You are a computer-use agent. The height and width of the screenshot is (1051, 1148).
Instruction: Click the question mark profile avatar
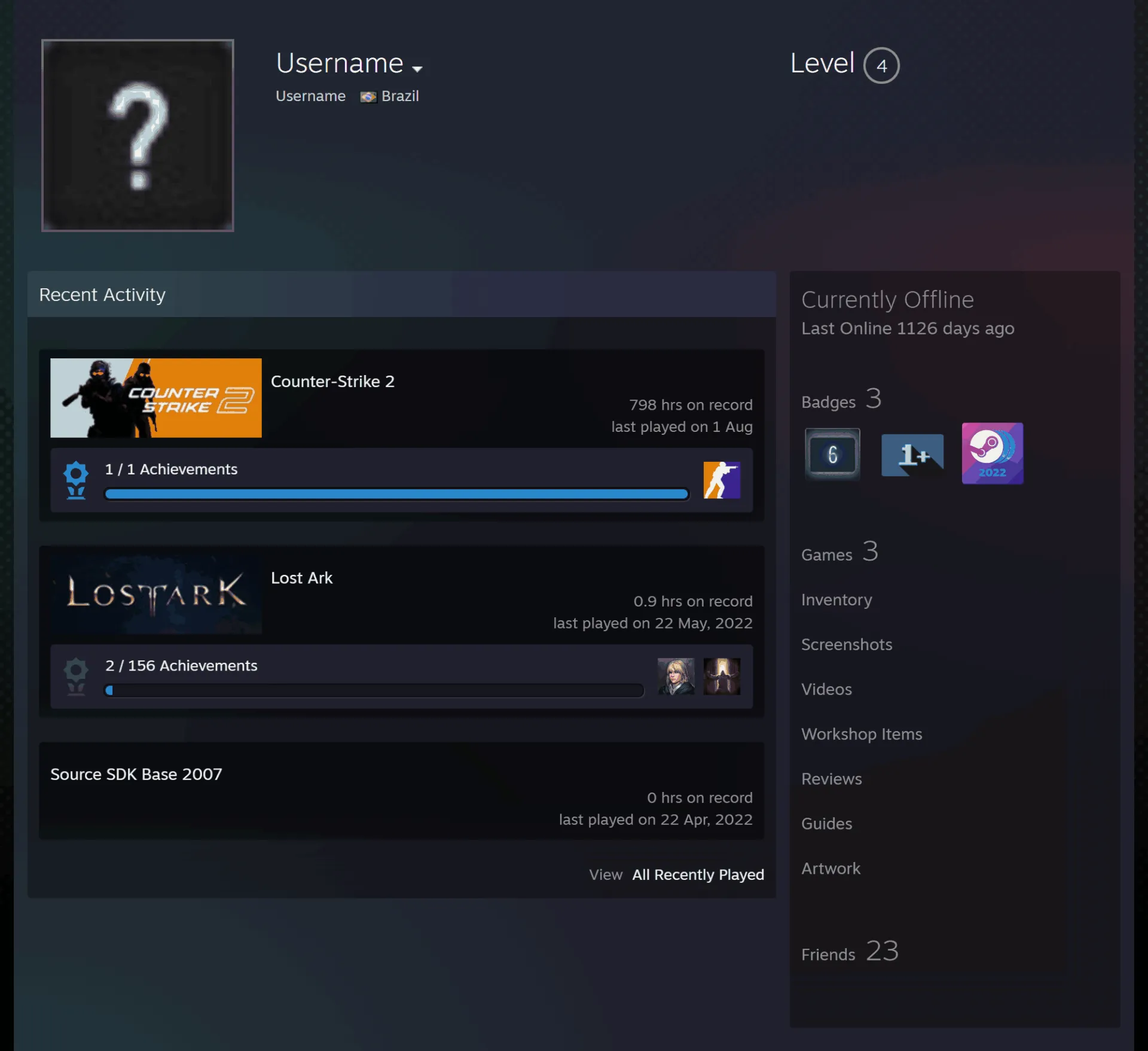coord(138,135)
